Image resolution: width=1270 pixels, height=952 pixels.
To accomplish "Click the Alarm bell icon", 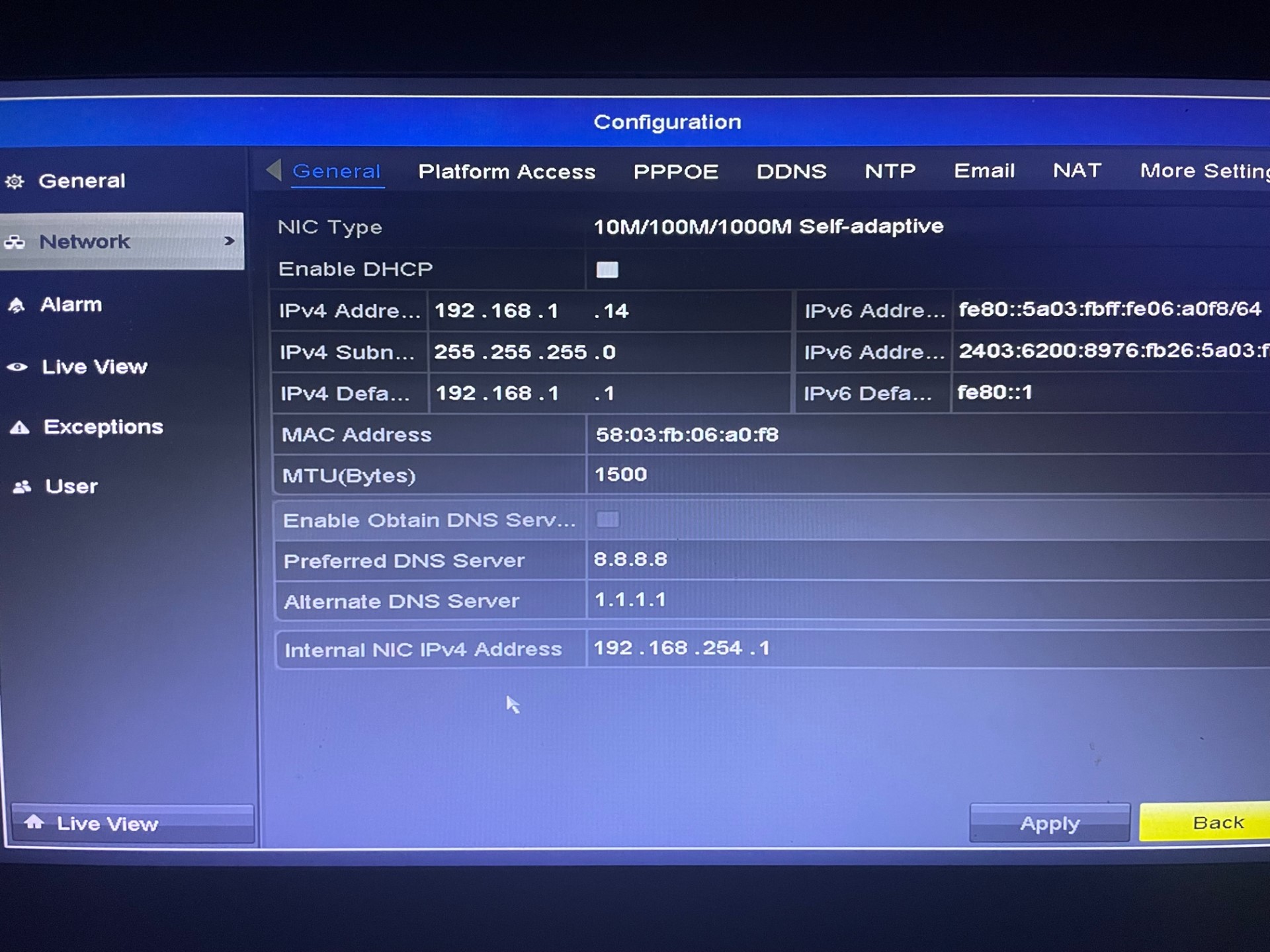I will [x=17, y=305].
